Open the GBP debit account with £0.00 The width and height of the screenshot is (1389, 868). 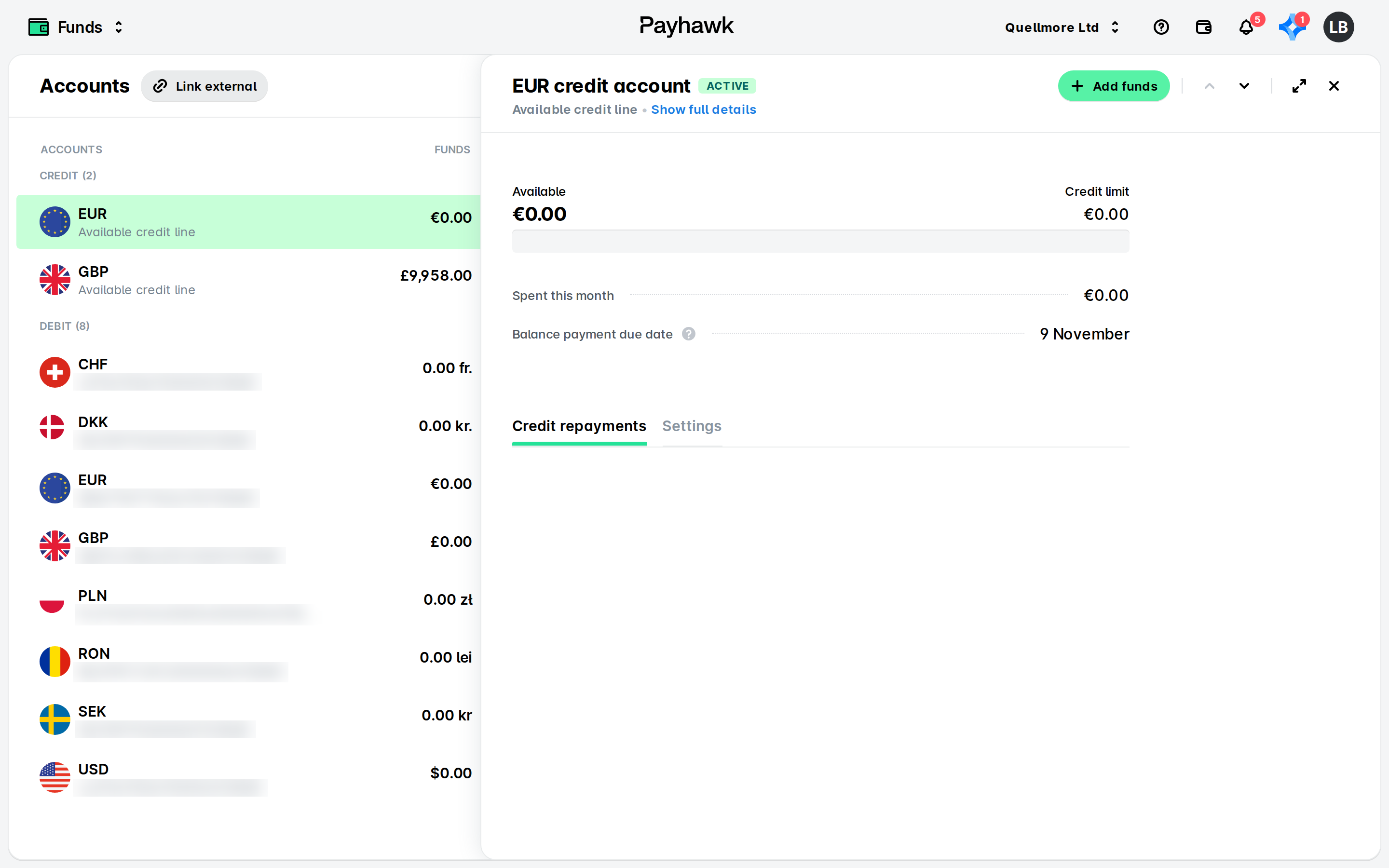coord(248,546)
